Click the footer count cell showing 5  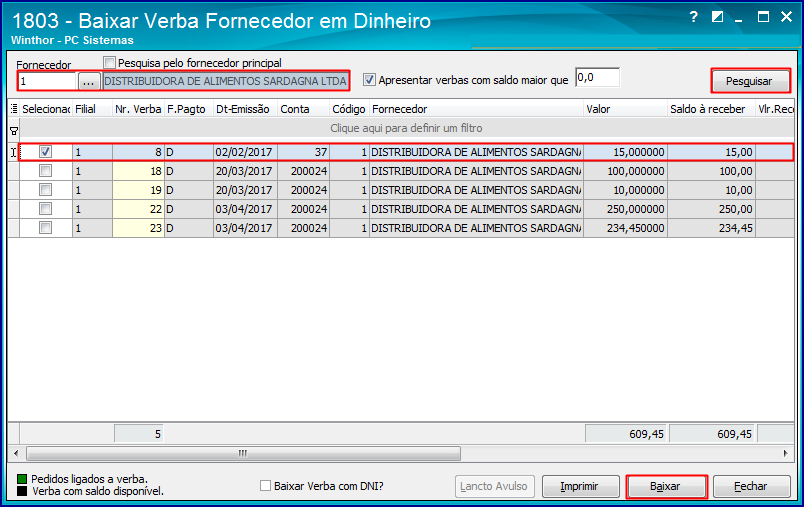(138, 434)
